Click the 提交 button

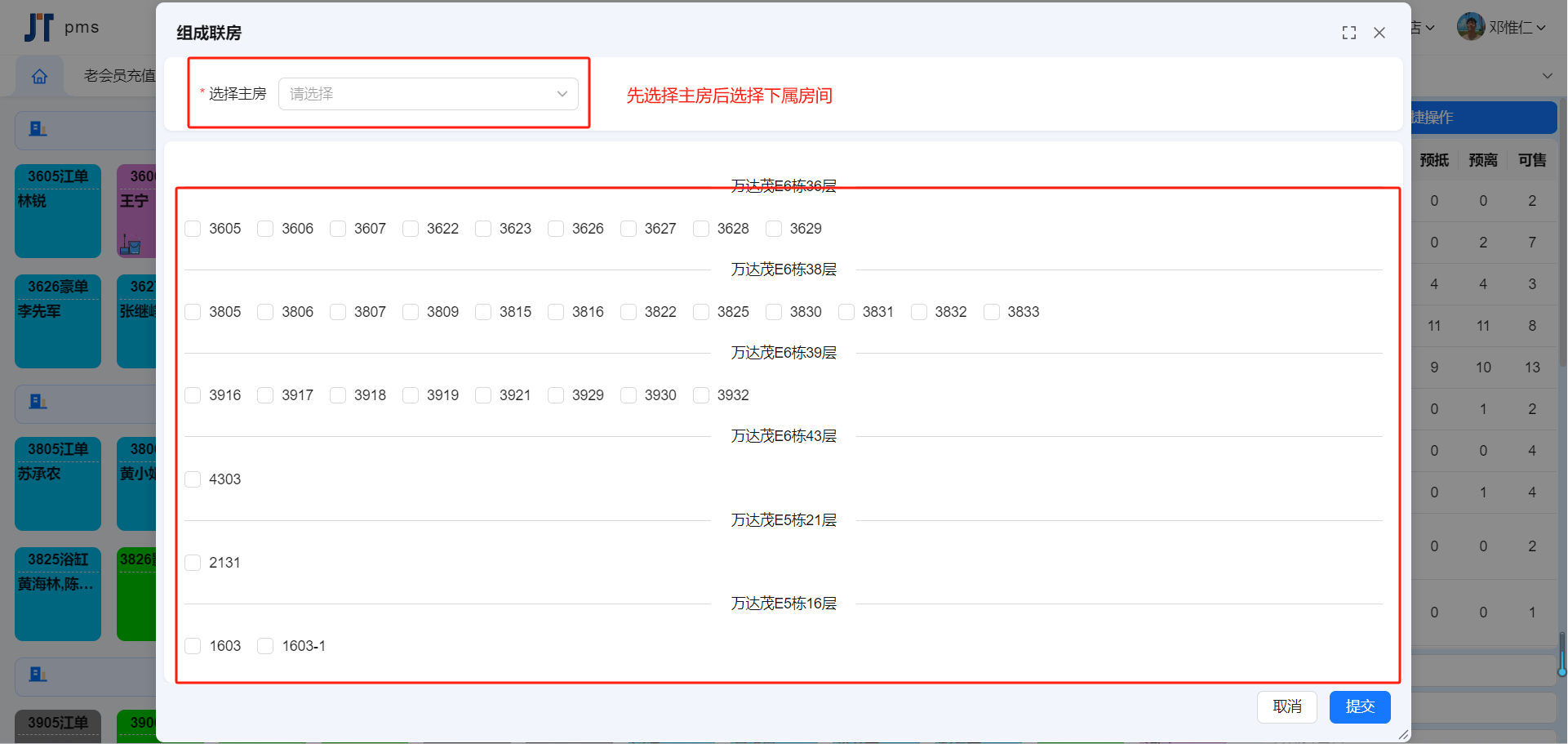coord(1359,706)
